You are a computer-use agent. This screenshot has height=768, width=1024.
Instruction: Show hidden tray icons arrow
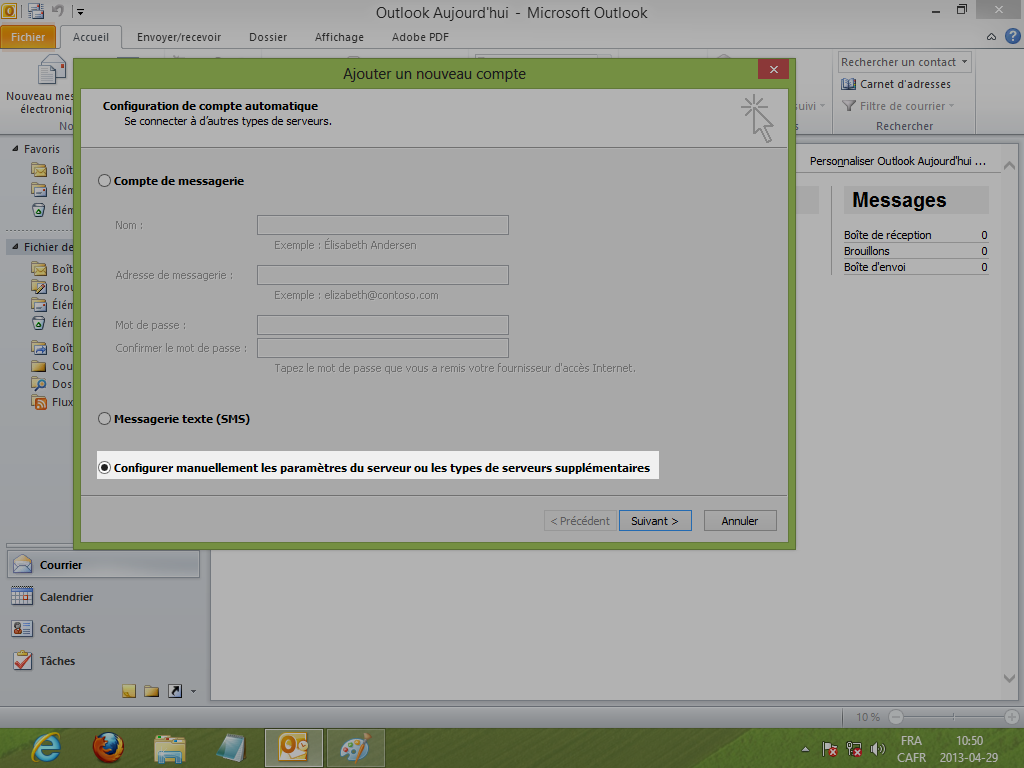coord(805,749)
